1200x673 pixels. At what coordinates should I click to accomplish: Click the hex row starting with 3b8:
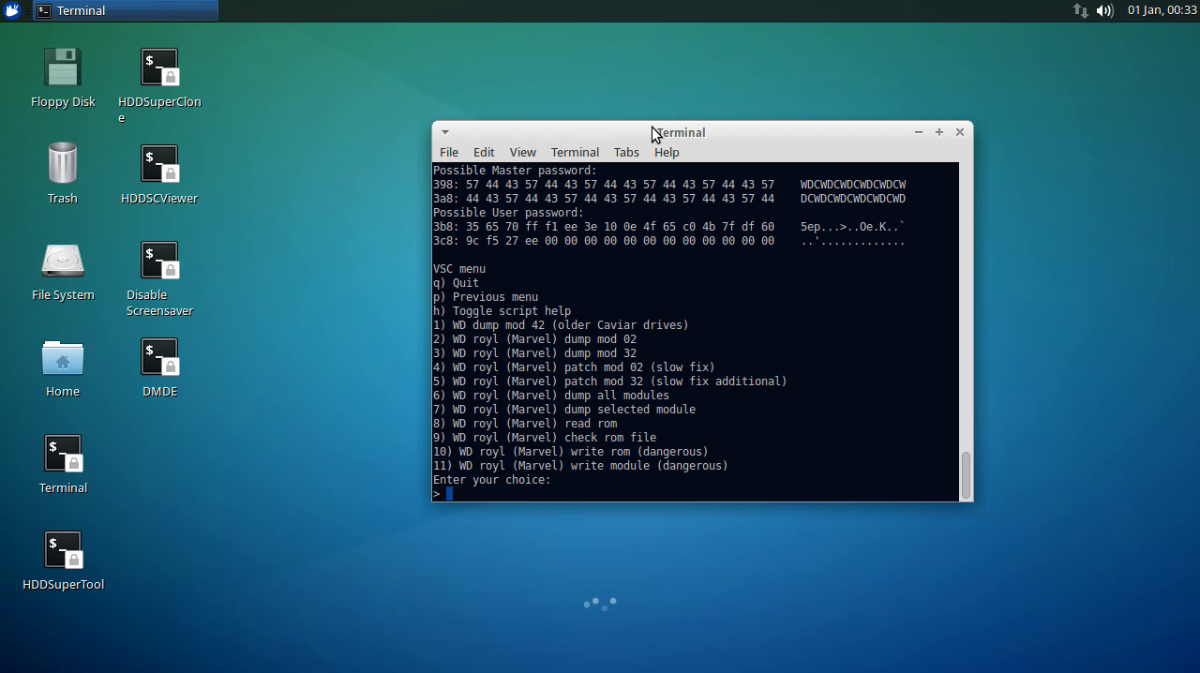(670, 227)
